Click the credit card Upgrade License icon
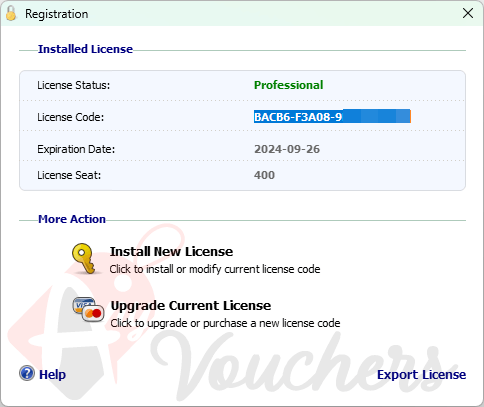This screenshot has height=407, width=484. 88,310
